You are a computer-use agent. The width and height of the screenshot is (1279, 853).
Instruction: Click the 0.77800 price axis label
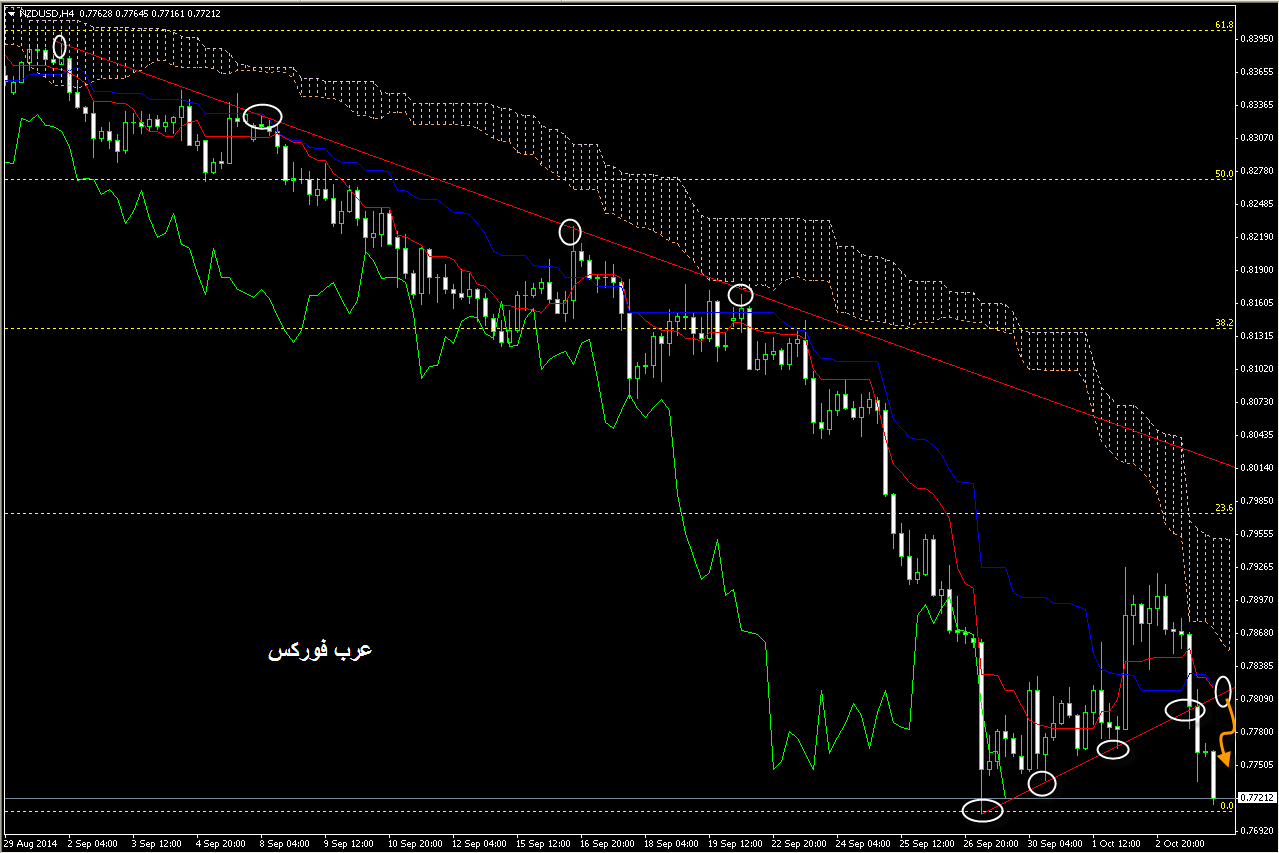click(x=1258, y=732)
